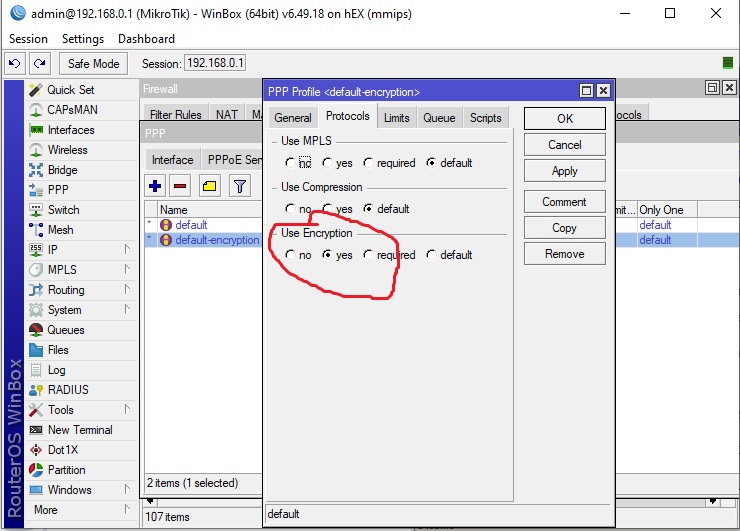Click the redo arrow icon
The image size is (740, 531).
(x=40, y=63)
